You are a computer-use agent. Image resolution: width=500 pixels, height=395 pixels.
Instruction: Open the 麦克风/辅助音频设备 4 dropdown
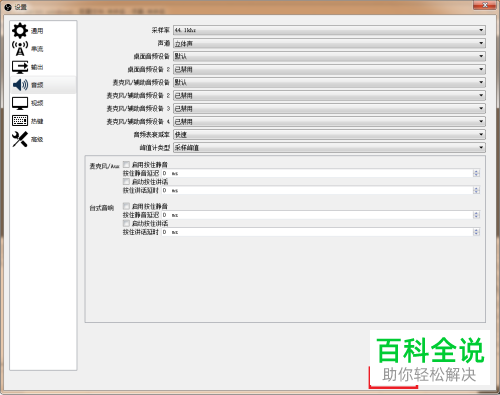[x=329, y=121]
